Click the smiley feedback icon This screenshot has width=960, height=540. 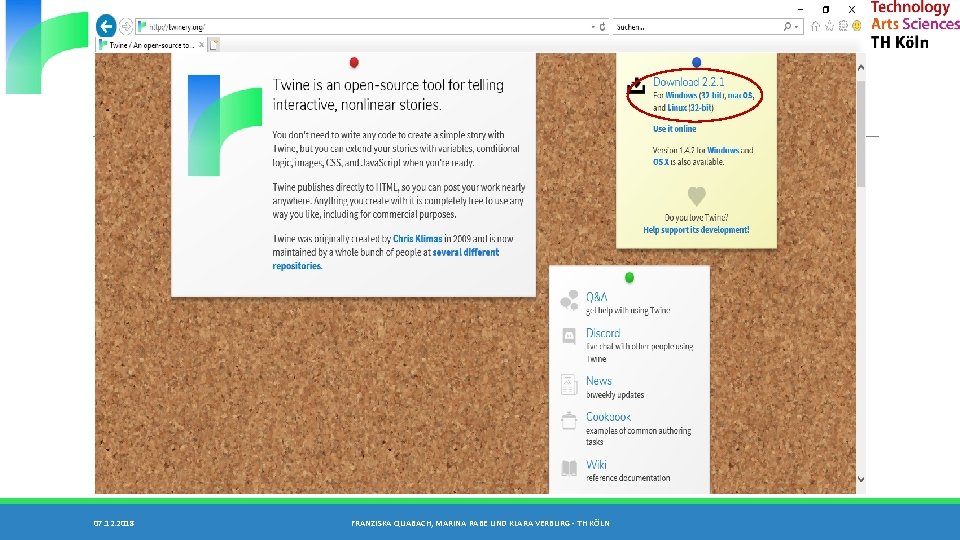(857, 26)
